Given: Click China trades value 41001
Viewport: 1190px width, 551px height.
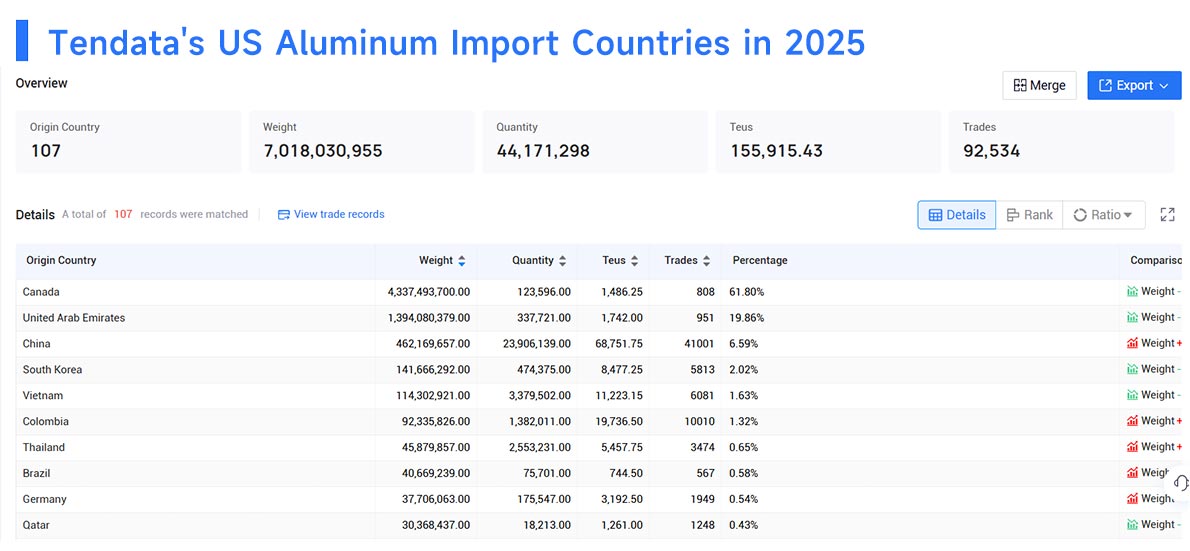Looking at the screenshot, I should pyautogui.click(x=698, y=343).
